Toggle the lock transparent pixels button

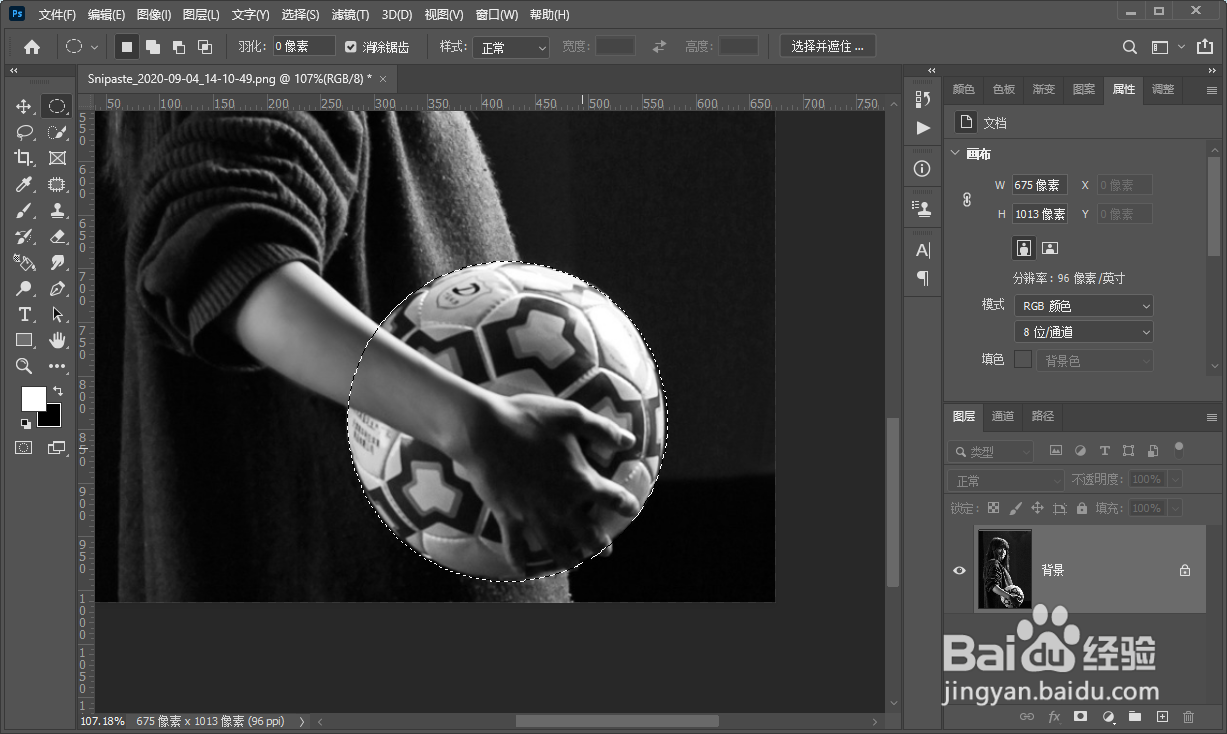pyautogui.click(x=994, y=508)
